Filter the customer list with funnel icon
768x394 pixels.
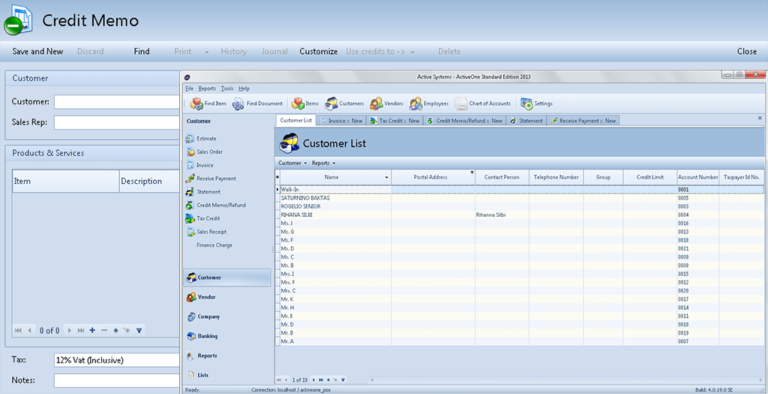343,380
